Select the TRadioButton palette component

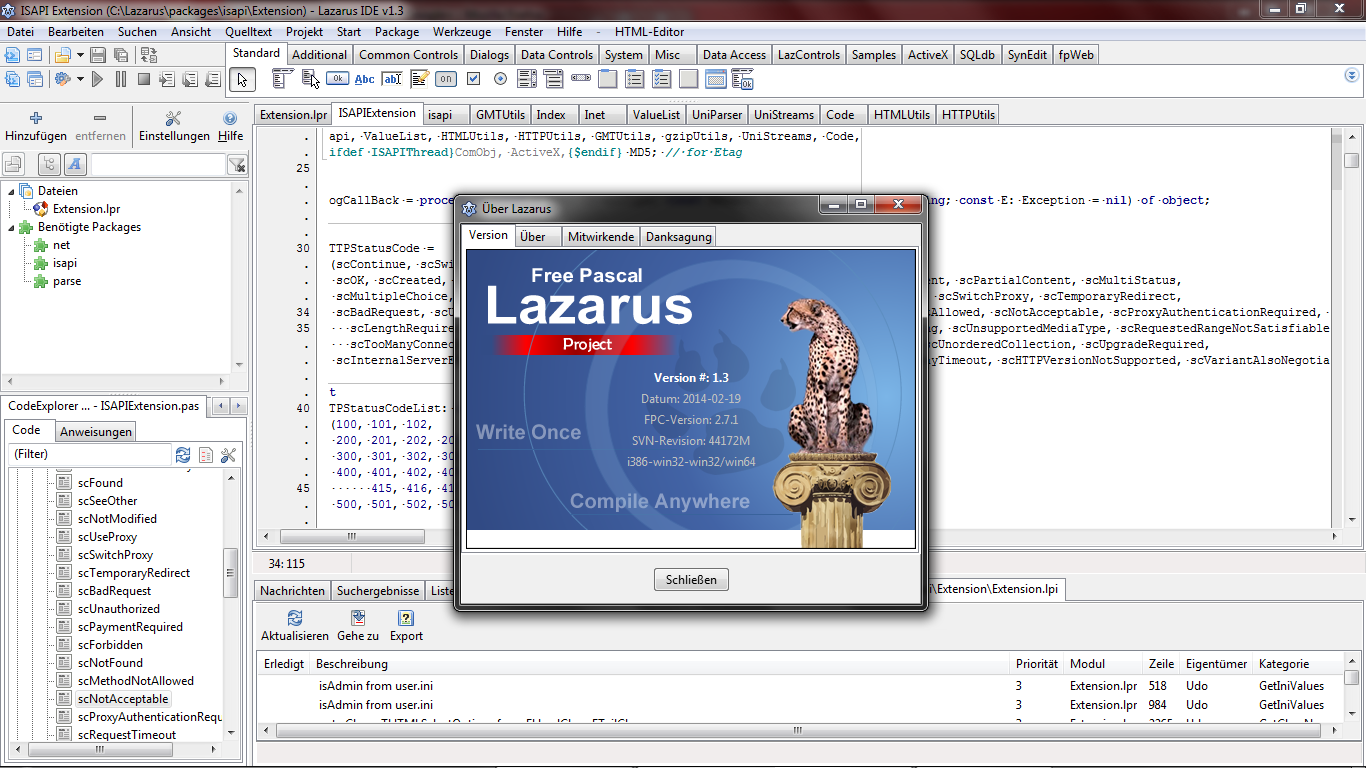pyautogui.click(x=500, y=79)
